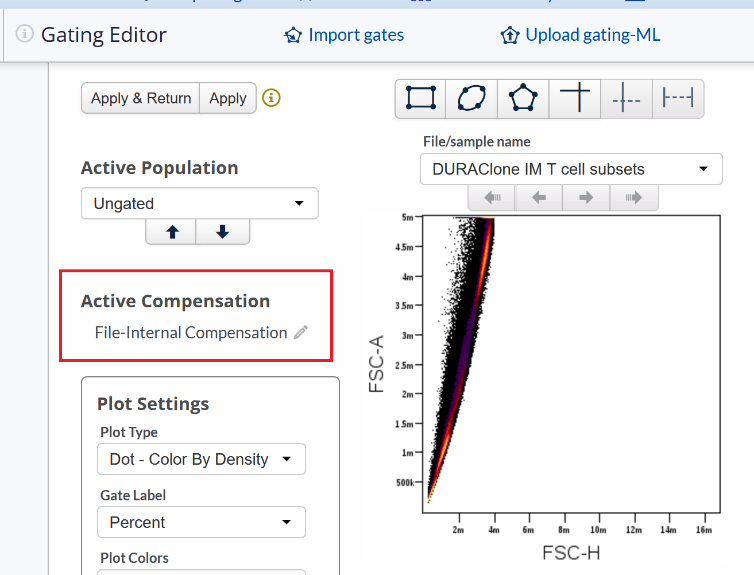
Task: Click the Apply & Return button
Action: click(x=140, y=98)
